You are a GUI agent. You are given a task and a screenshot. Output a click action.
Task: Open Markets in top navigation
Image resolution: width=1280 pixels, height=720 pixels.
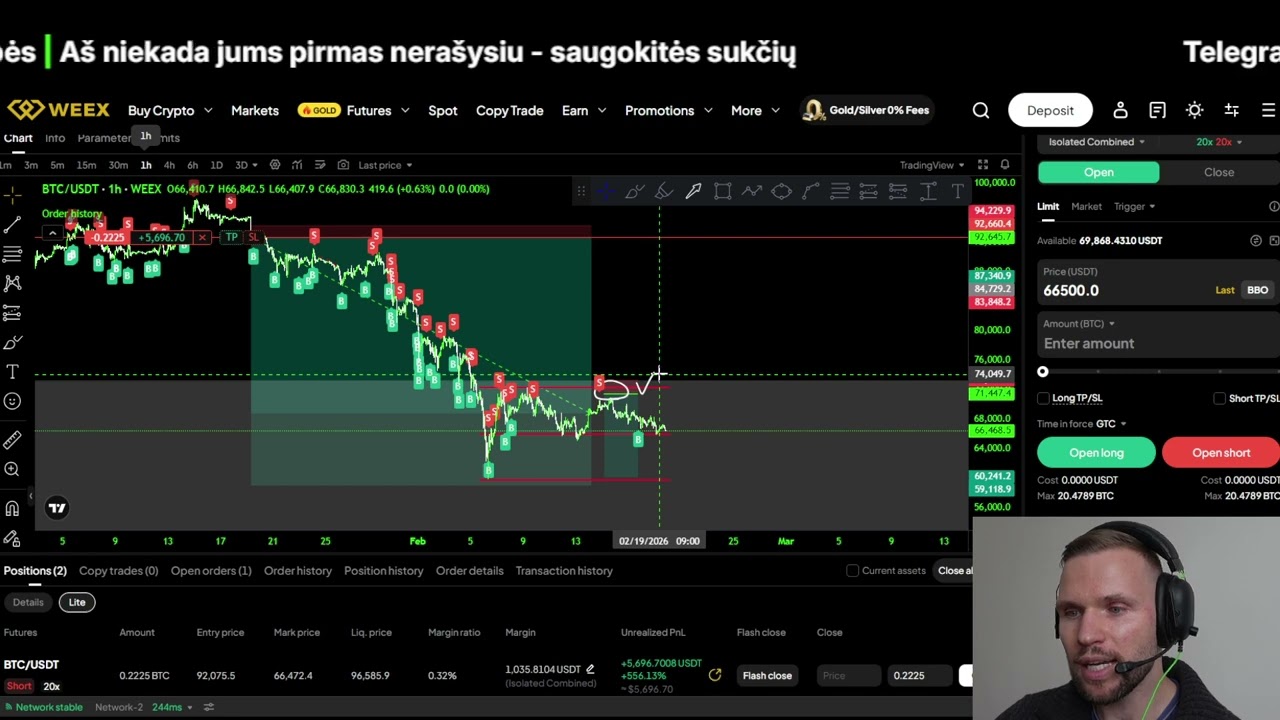(255, 110)
